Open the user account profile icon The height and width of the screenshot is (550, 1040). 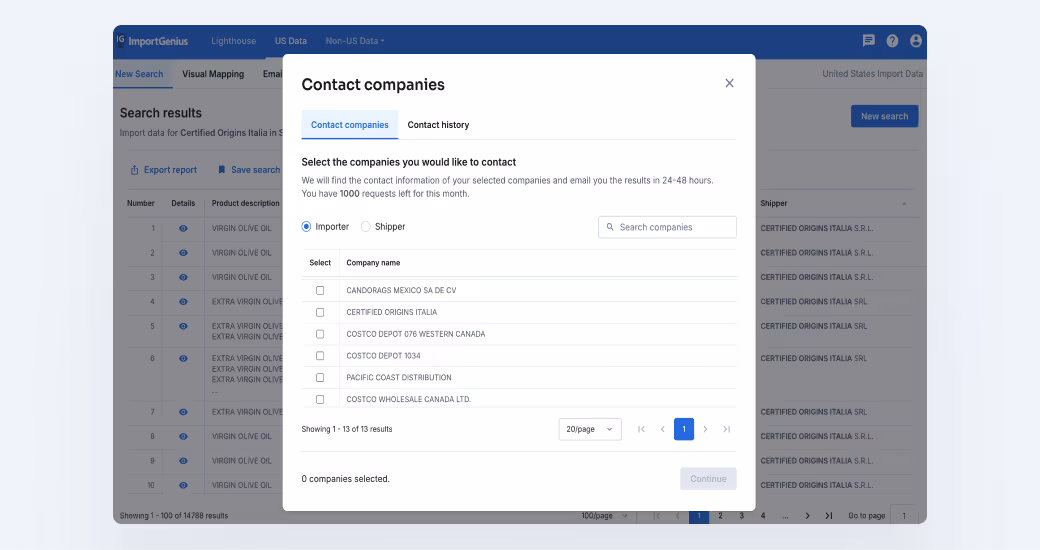(x=916, y=40)
